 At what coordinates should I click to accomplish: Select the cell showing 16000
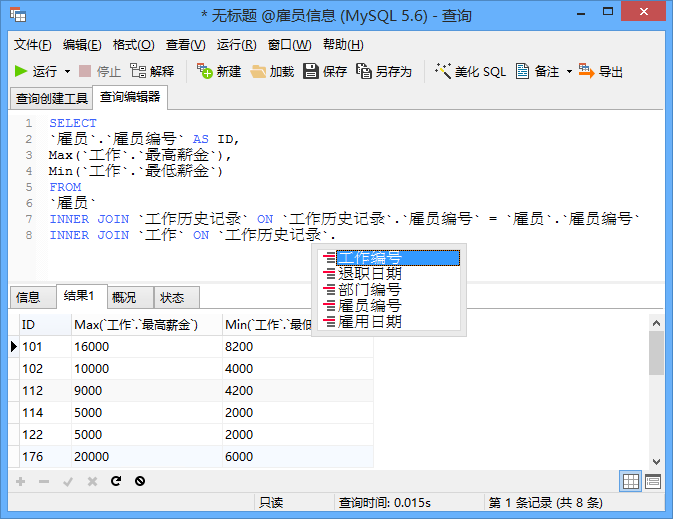[x=147, y=346]
